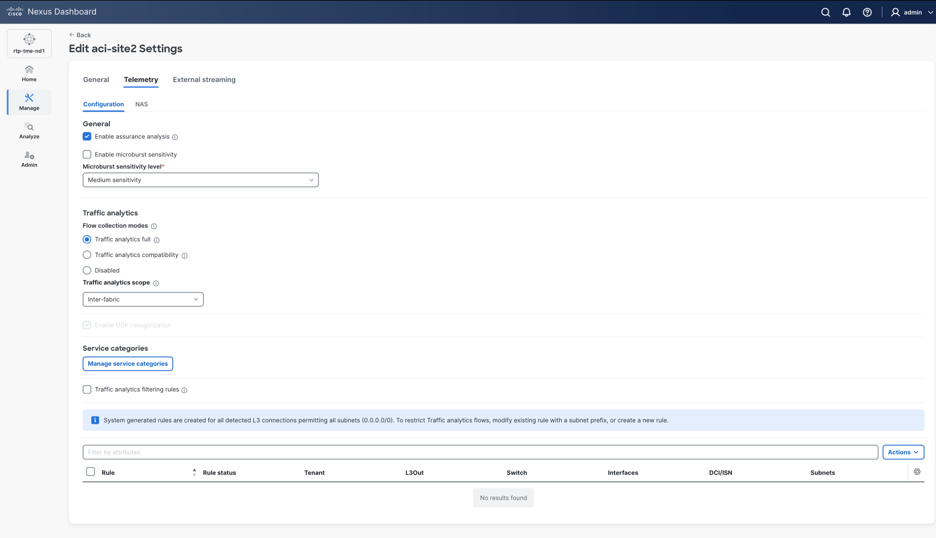The height and width of the screenshot is (538, 936).
Task: Show info for Traffic analytics compatibility
Action: tap(184, 256)
